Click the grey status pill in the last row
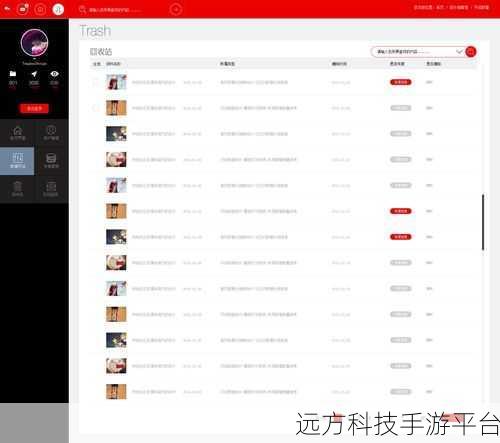Screen dimensions: 500x443 pyautogui.click(x=401, y=392)
